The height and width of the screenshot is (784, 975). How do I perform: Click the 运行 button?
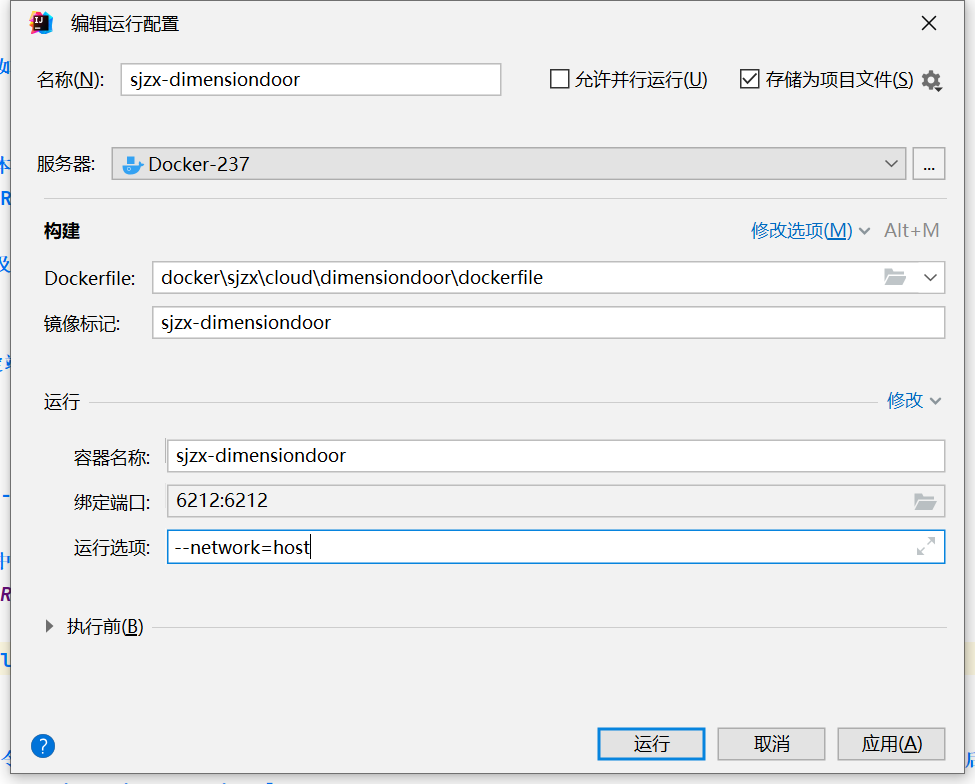[x=651, y=744]
